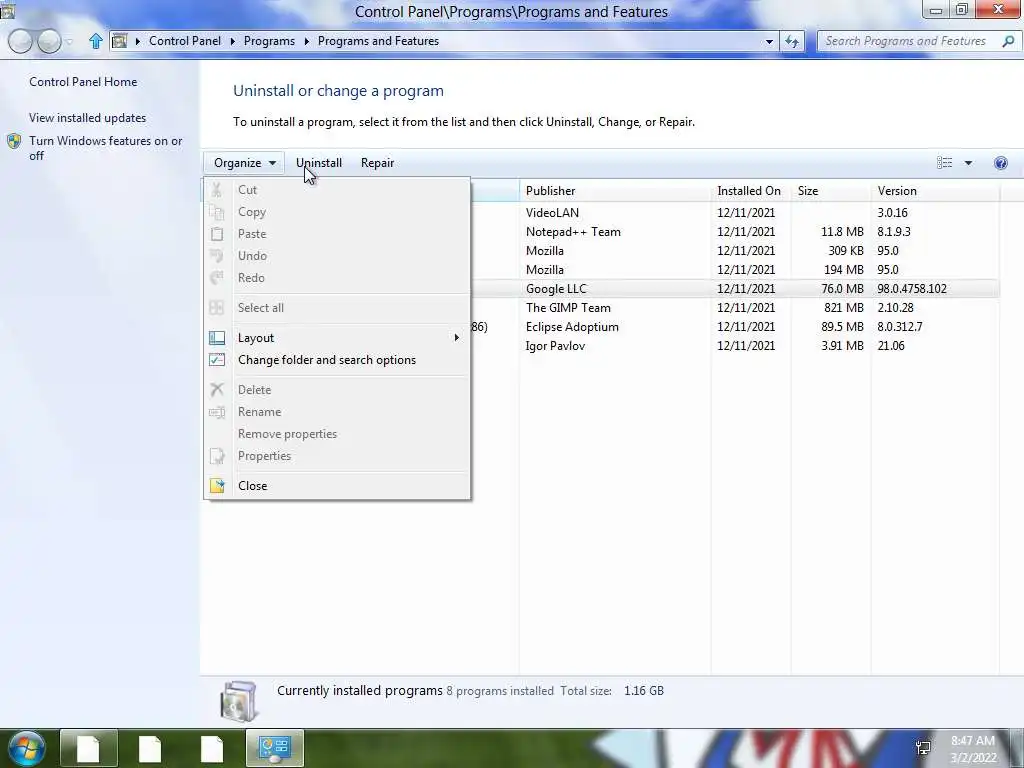Click the Up arrow navigation icon
Screen dimensions: 1024x768
coord(96,41)
